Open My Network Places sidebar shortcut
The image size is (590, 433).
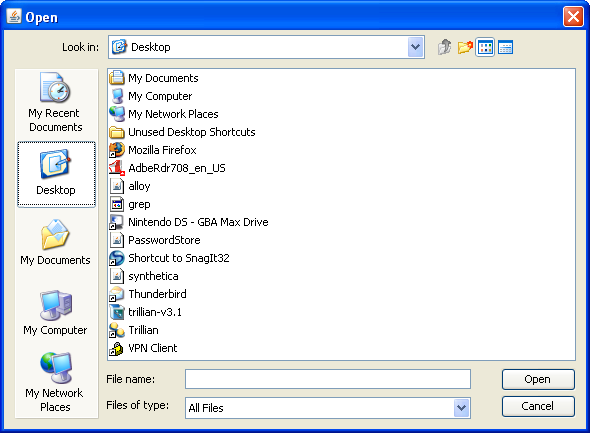[x=56, y=382]
